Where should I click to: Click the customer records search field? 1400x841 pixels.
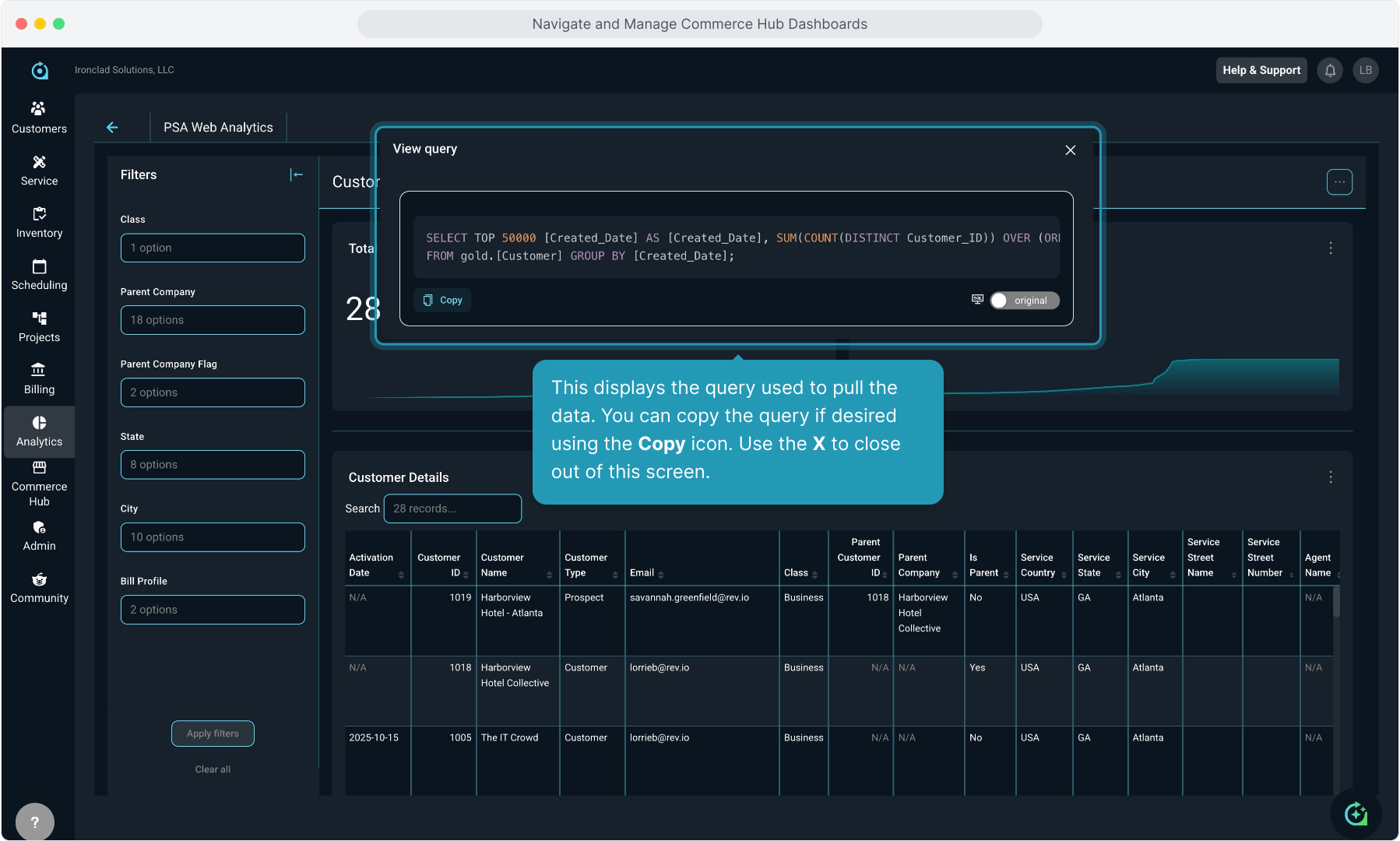point(452,508)
